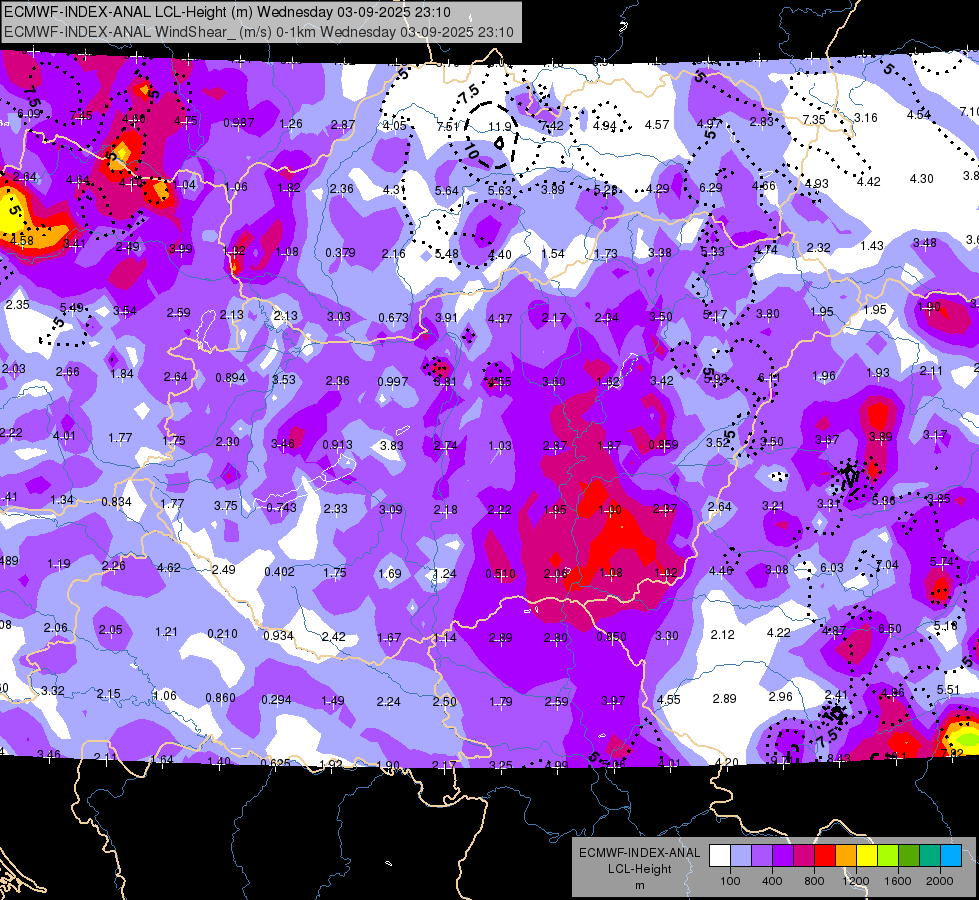Click the teal legend swatch
The image size is (979, 900).
tap(930, 855)
